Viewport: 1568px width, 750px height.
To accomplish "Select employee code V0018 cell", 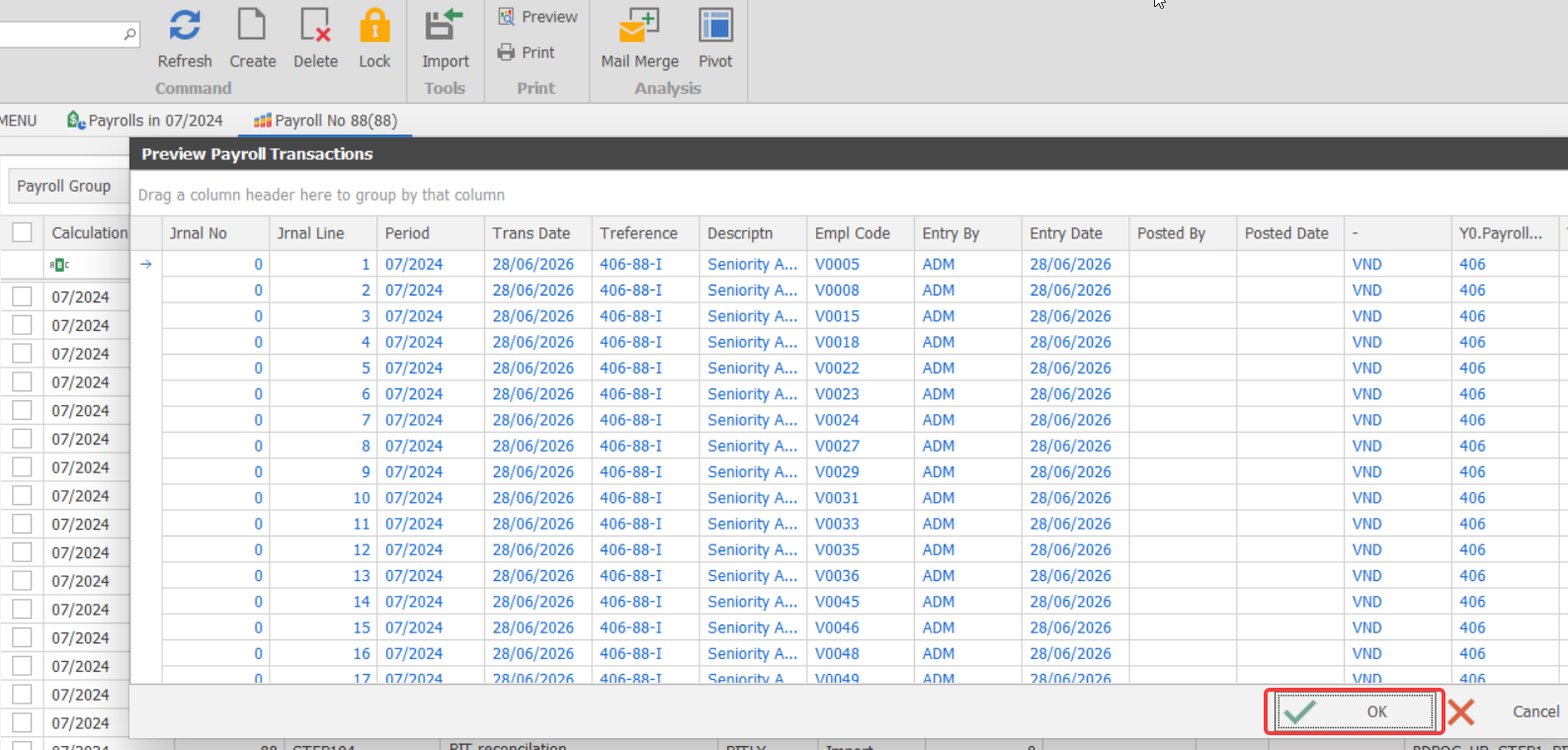I will tap(861, 342).
